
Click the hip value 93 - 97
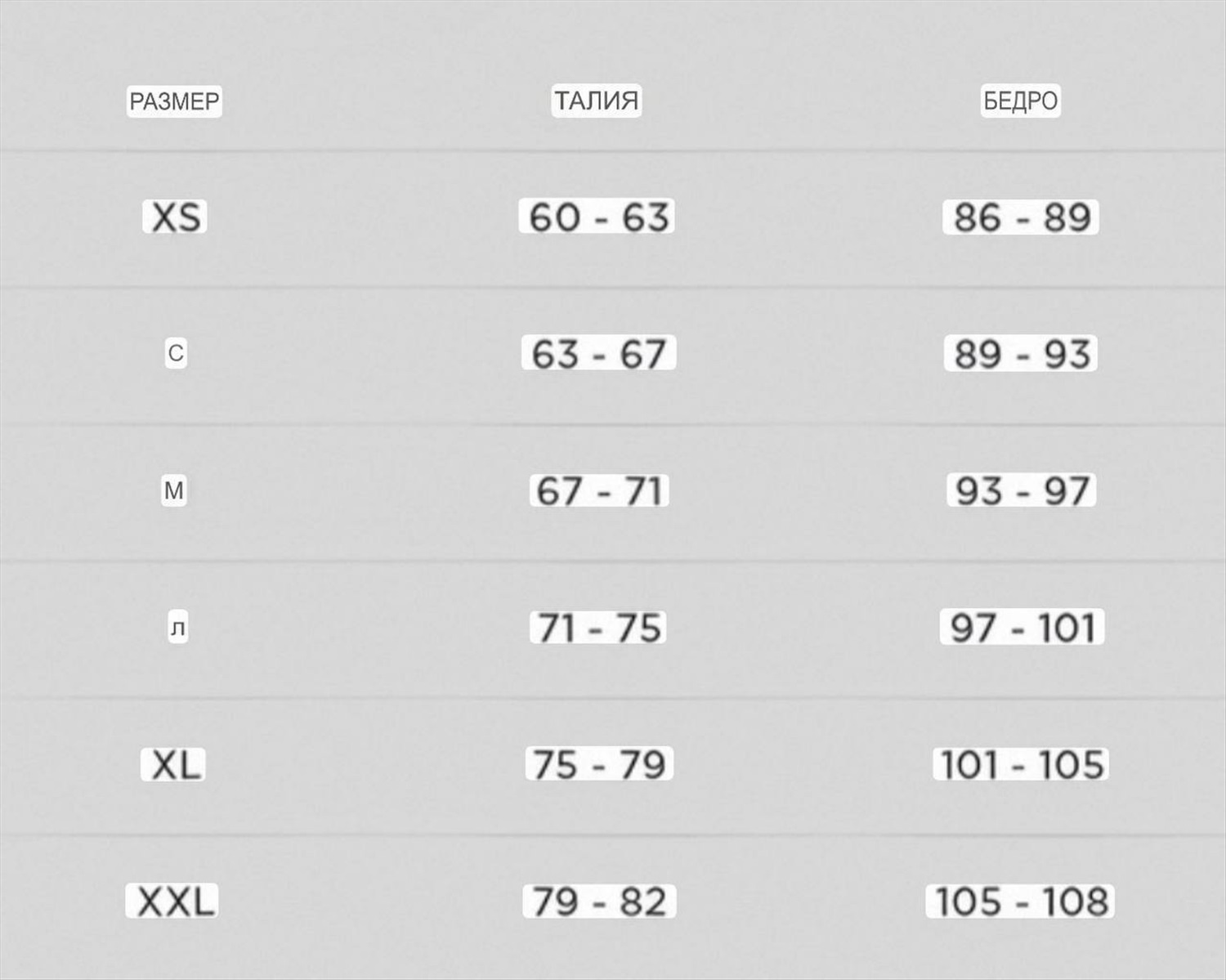click(1021, 490)
